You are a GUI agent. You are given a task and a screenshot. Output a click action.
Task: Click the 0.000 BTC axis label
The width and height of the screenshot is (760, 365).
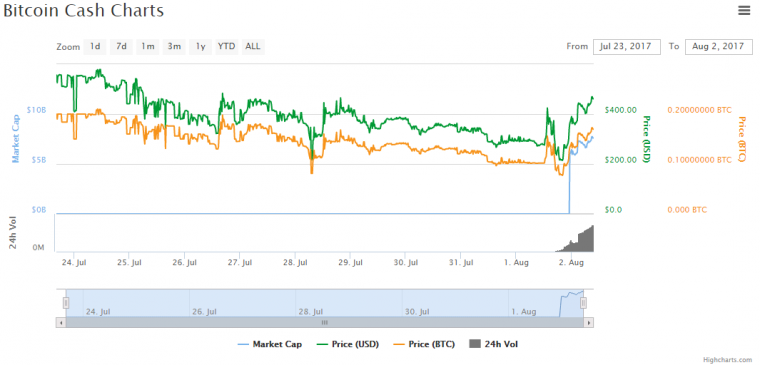coord(687,210)
